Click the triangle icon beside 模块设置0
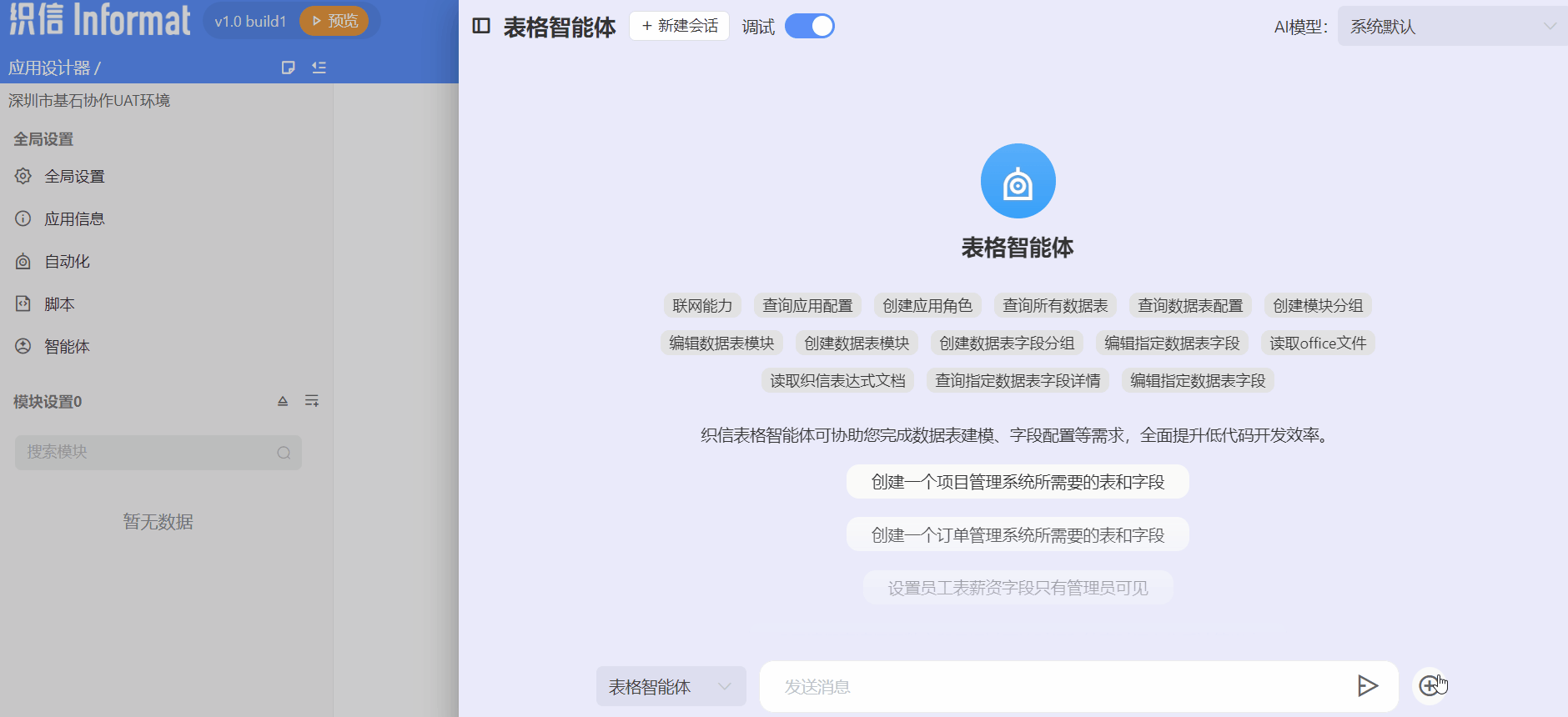1568x717 pixels. tap(283, 401)
